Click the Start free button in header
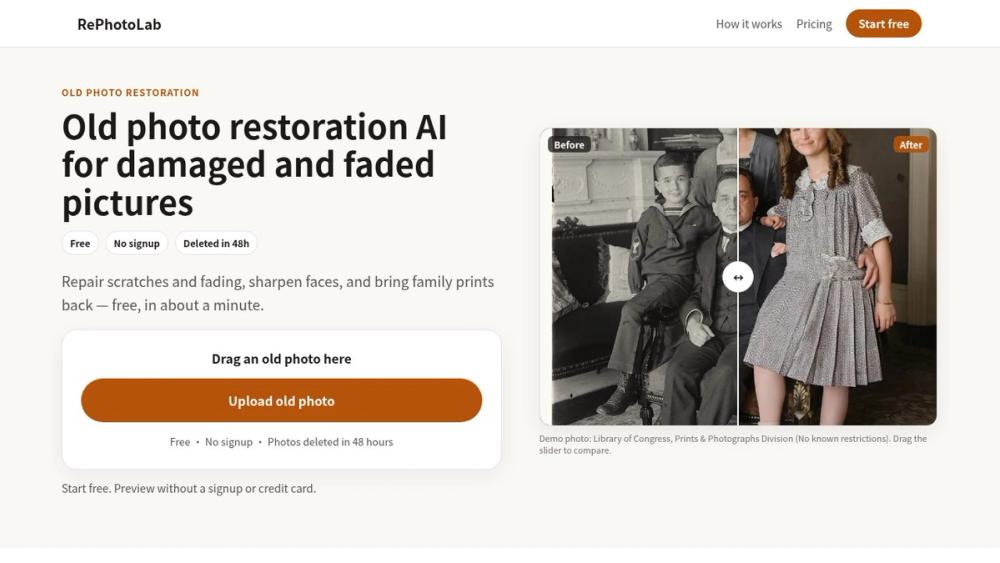This screenshot has width=1000, height=563. click(x=883, y=24)
